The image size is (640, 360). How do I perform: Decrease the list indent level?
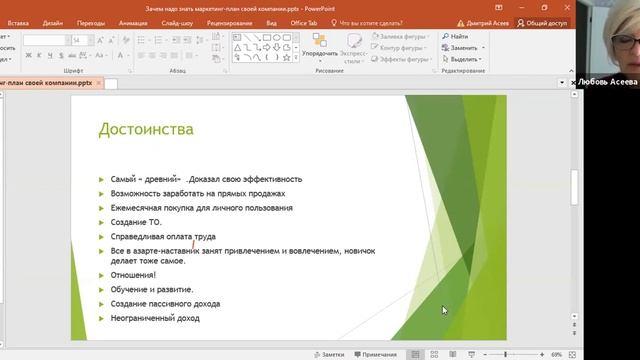[x=176, y=40]
